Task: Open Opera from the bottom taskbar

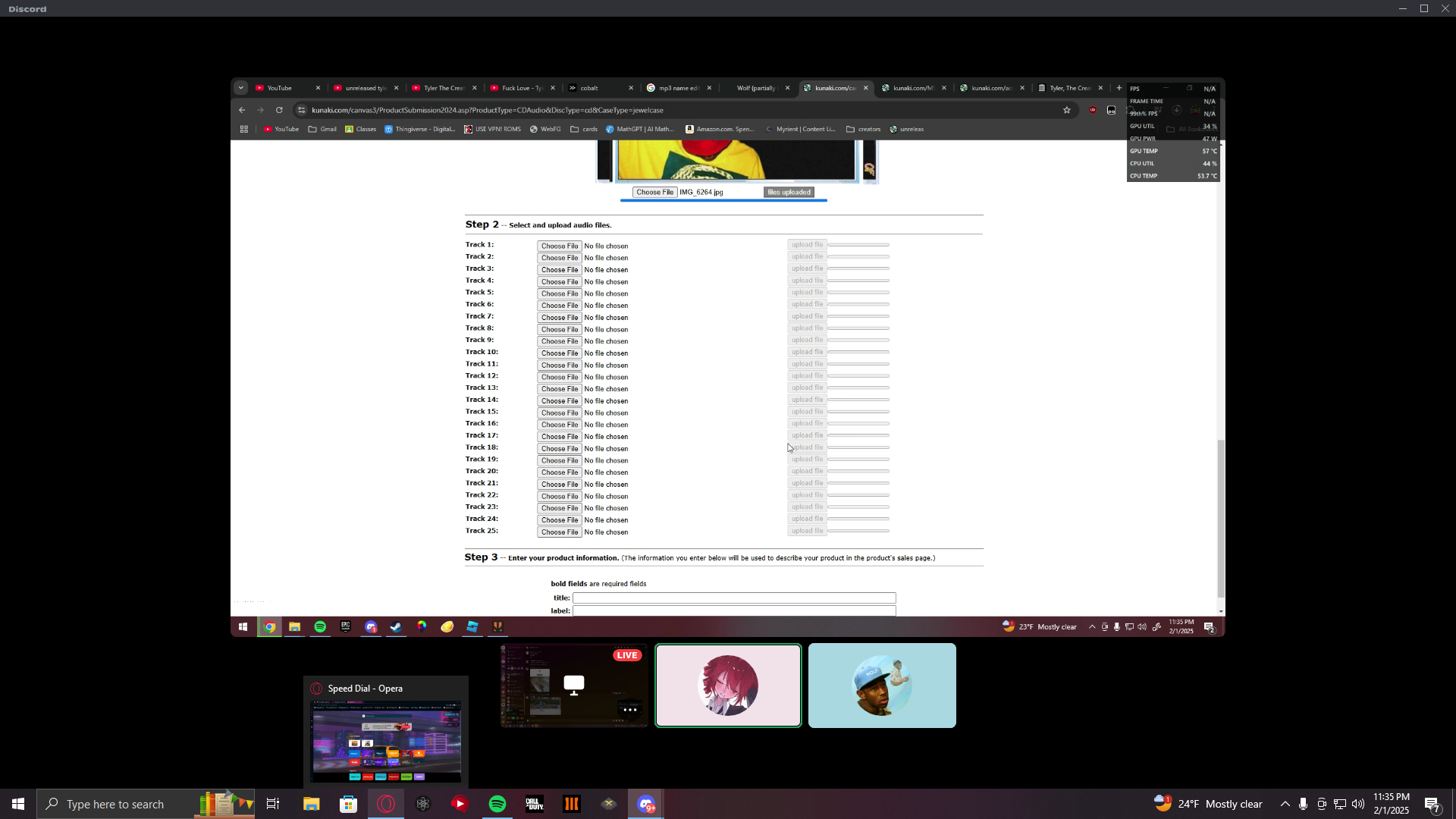Action: [386, 804]
